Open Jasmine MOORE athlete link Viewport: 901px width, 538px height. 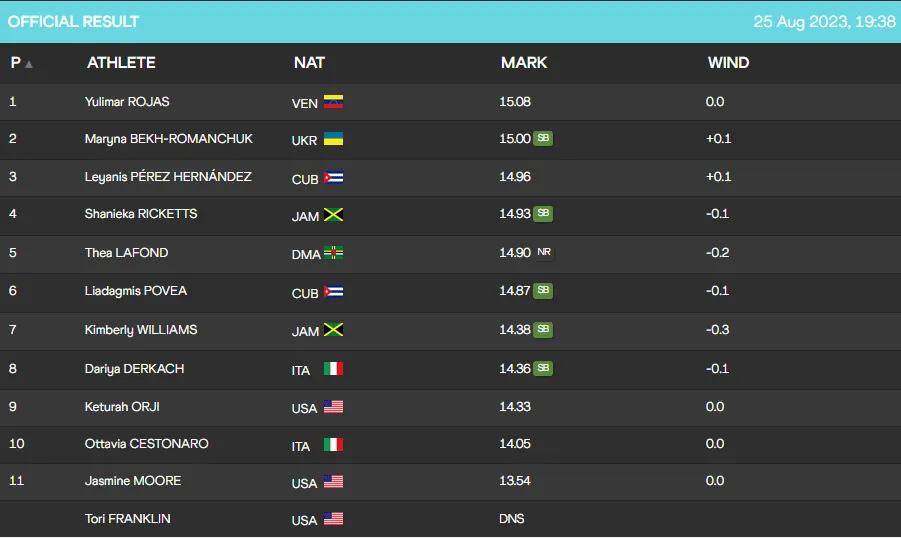coord(133,481)
